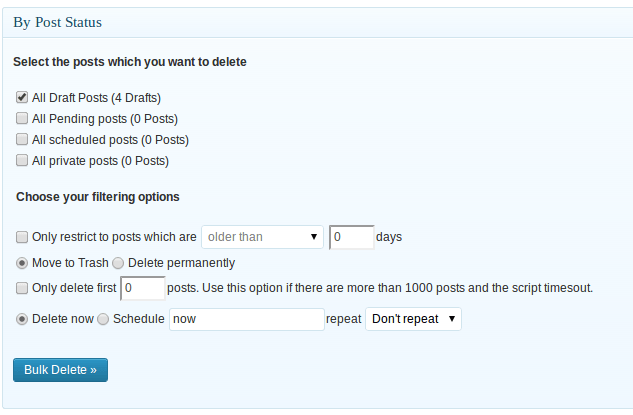Click the Bulk Delete button
Viewport: 633px width, 415px height.
tap(61, 370)
